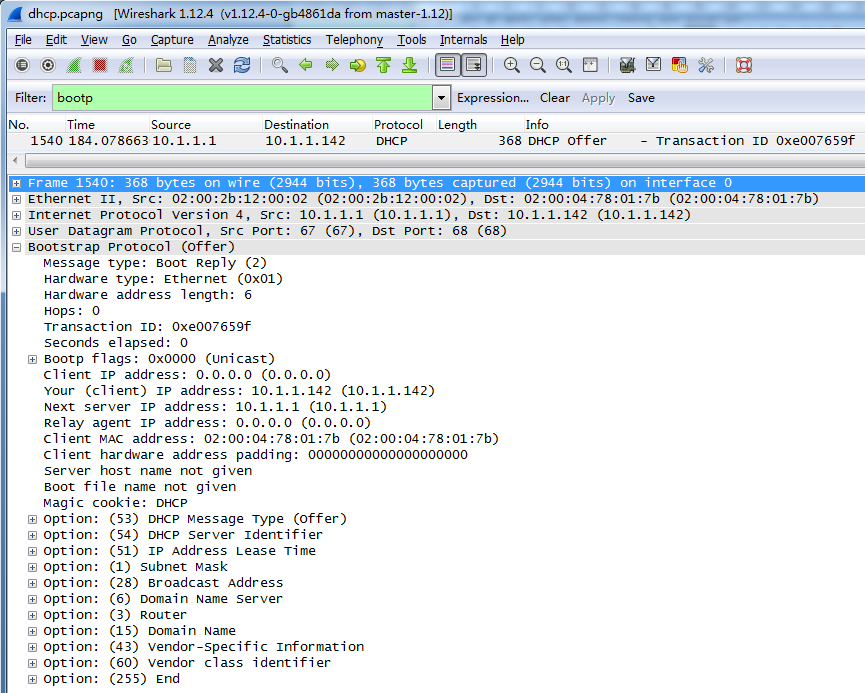Image resolution: width=865 pixels, height=693 pixels.
Task: Clear the display filter
Action: coord(554,98)
